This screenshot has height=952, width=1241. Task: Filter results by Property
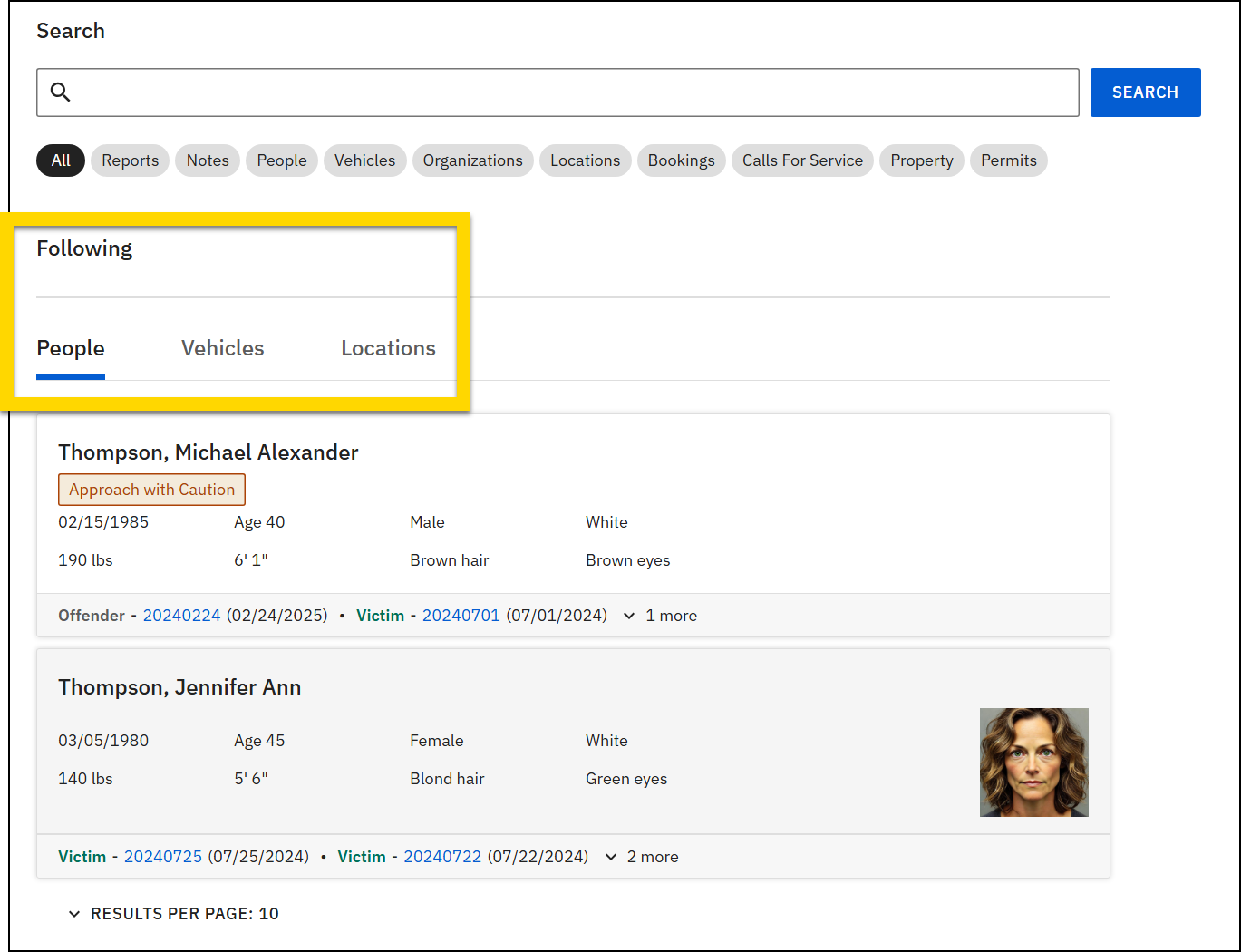pyautogui.click(x=921, y=160)
